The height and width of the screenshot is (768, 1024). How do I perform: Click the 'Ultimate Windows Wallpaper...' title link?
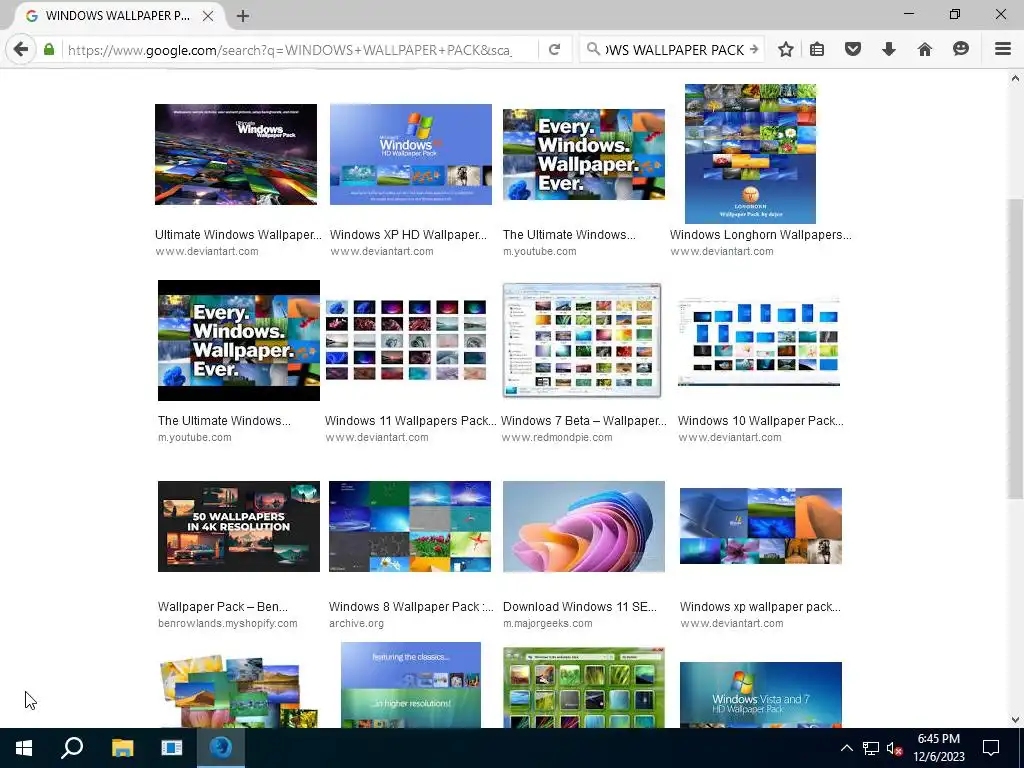(238, 234)
